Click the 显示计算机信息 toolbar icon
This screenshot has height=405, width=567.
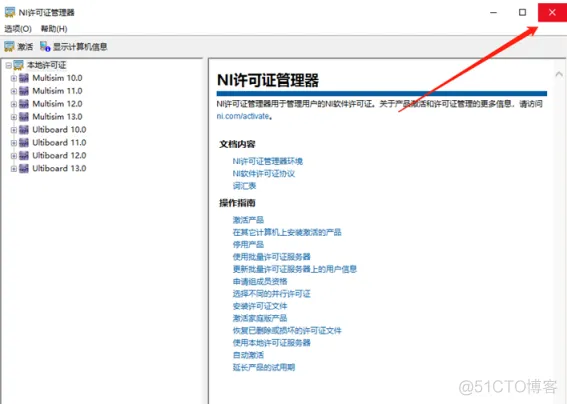[45, 47]
